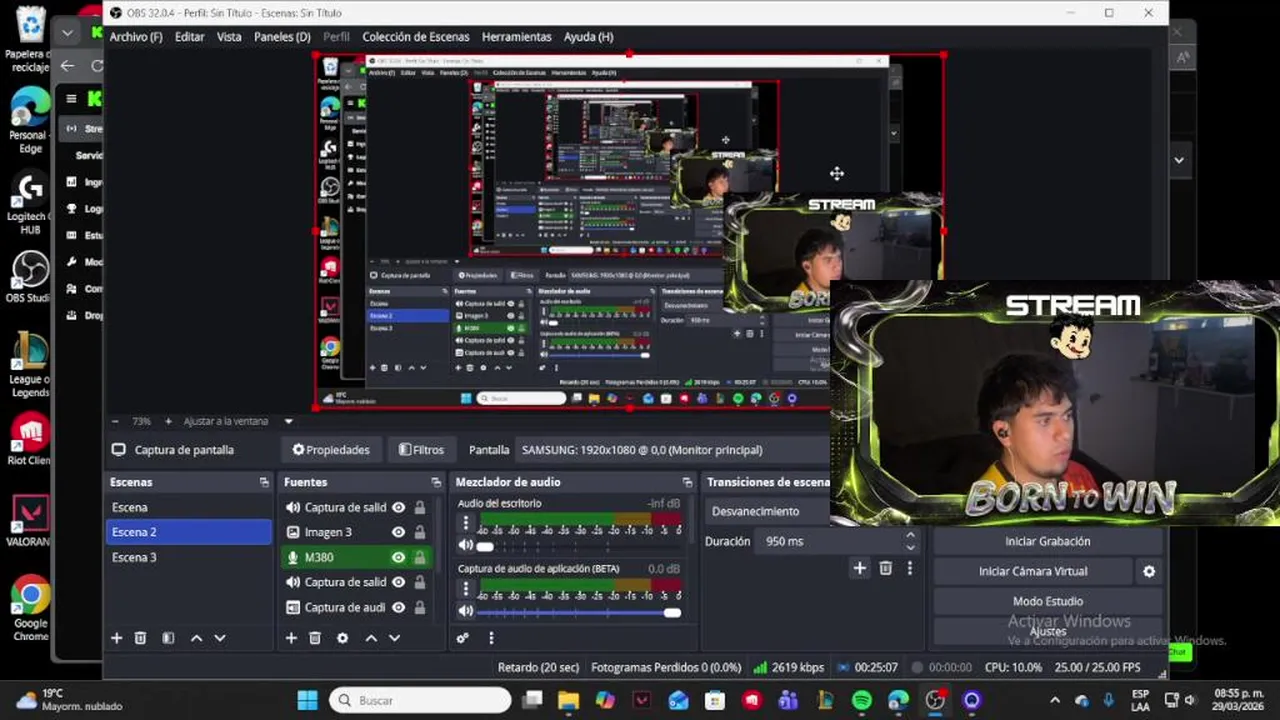Remove selected source with Fuentes trash icon
The image size is (1280, 720).
(315, 638)
